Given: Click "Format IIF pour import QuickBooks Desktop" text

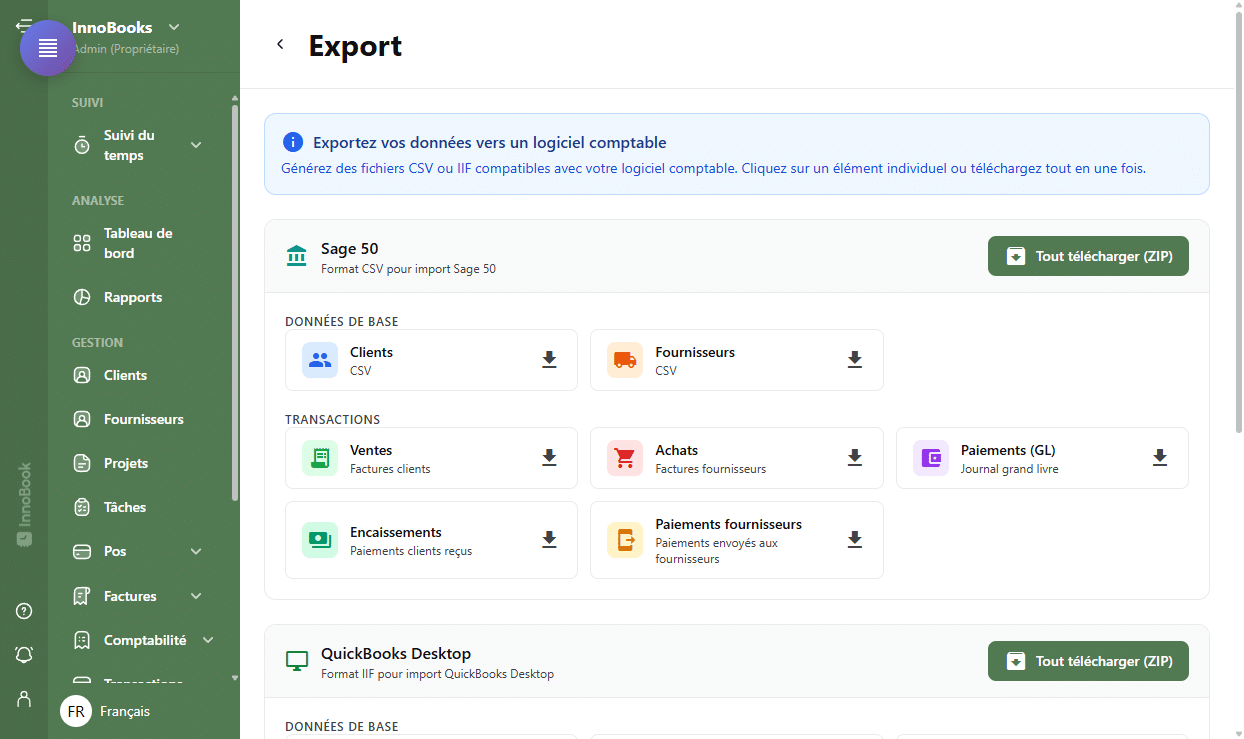Looking at the screenshot, I should (437, 674).
